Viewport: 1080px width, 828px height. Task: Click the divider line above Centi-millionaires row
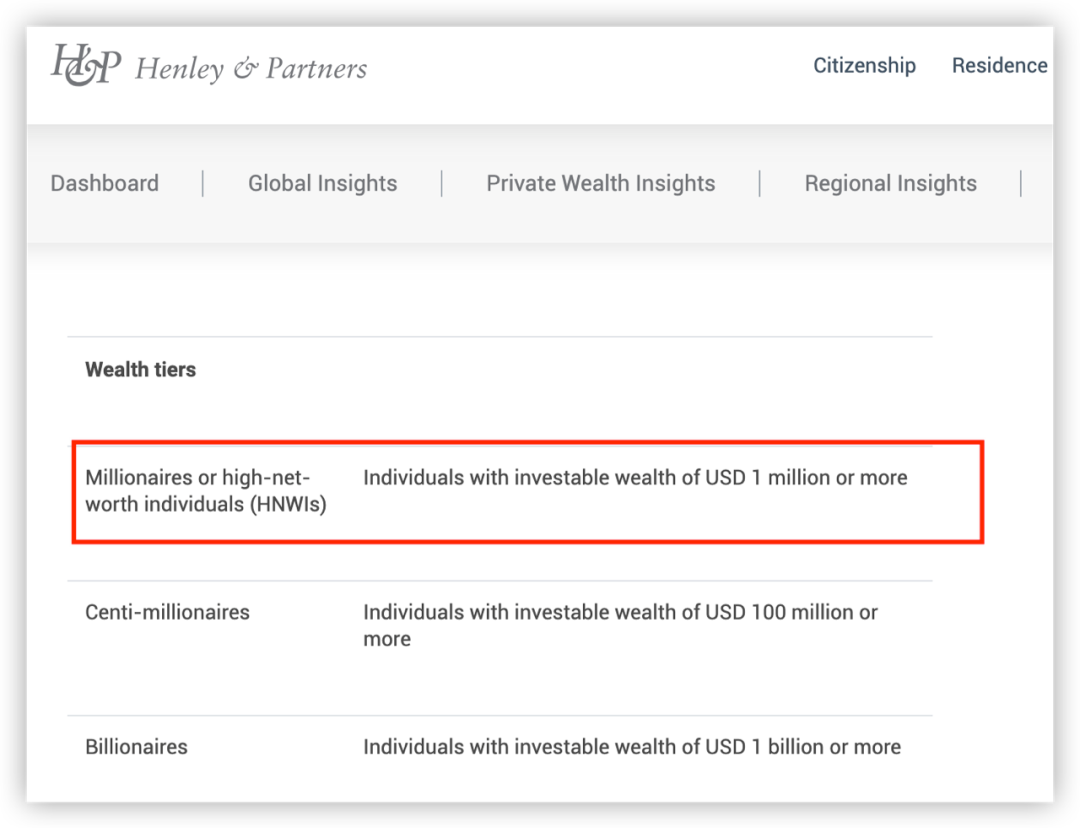click(x=500, y=581)
